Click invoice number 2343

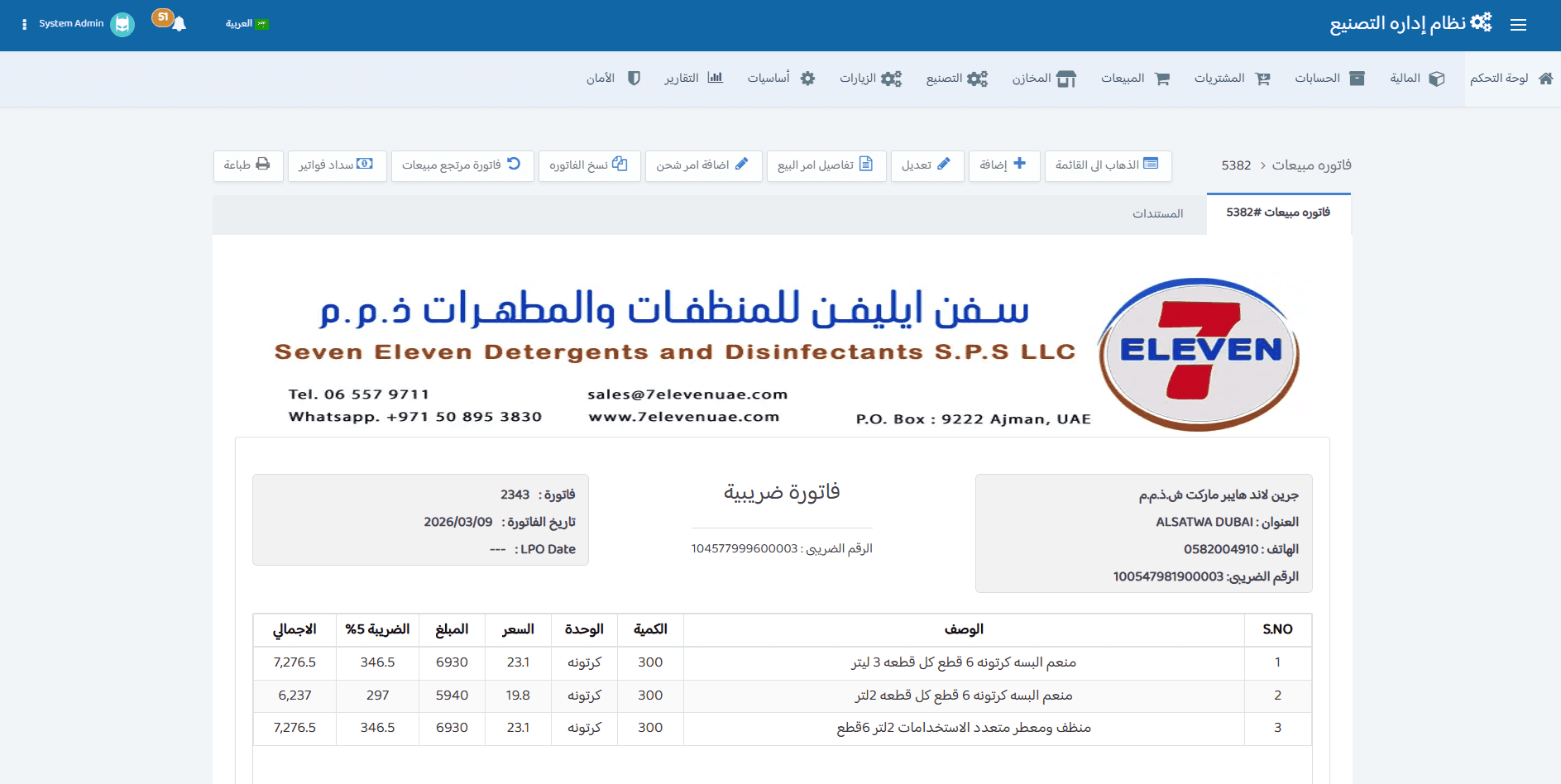pyautogui.click(x=515, y=495)
